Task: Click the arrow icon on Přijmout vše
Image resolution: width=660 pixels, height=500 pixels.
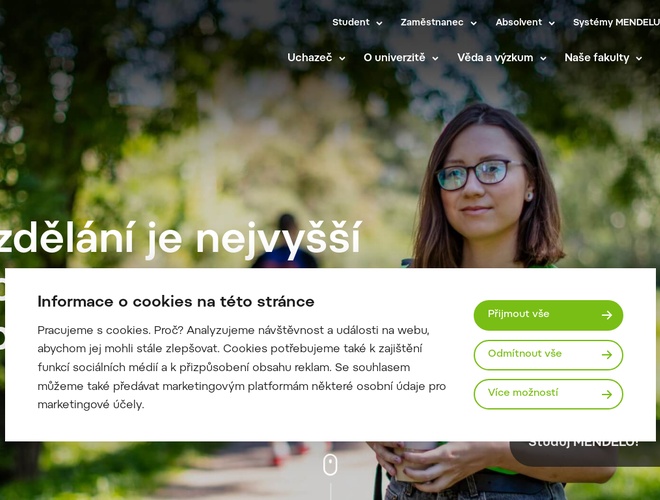Action: [607, 315]
